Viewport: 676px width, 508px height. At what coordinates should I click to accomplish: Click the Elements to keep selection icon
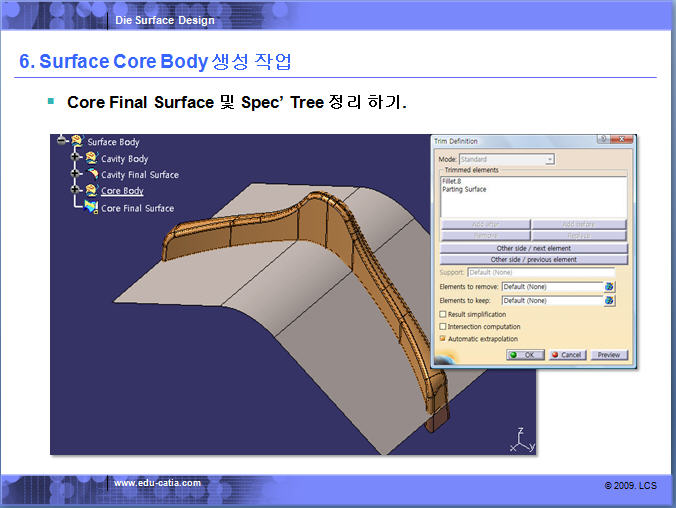609,300
